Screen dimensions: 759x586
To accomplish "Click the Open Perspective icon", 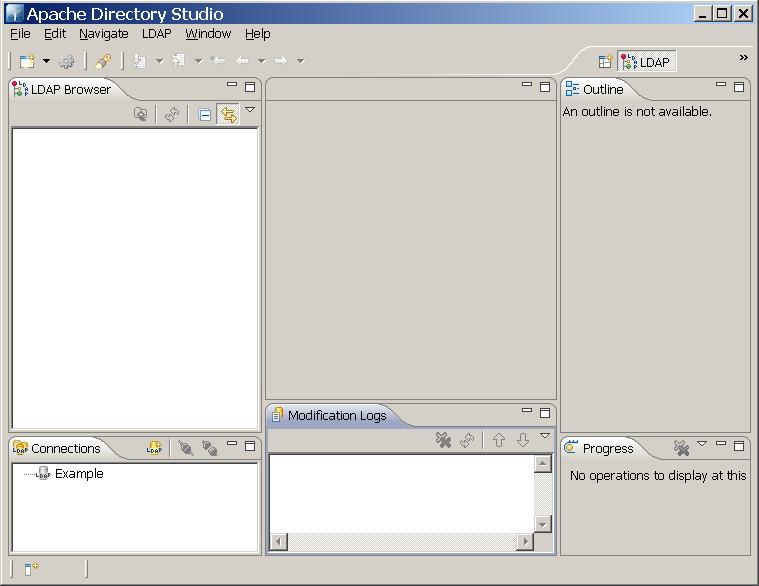I will click(605, 62).
